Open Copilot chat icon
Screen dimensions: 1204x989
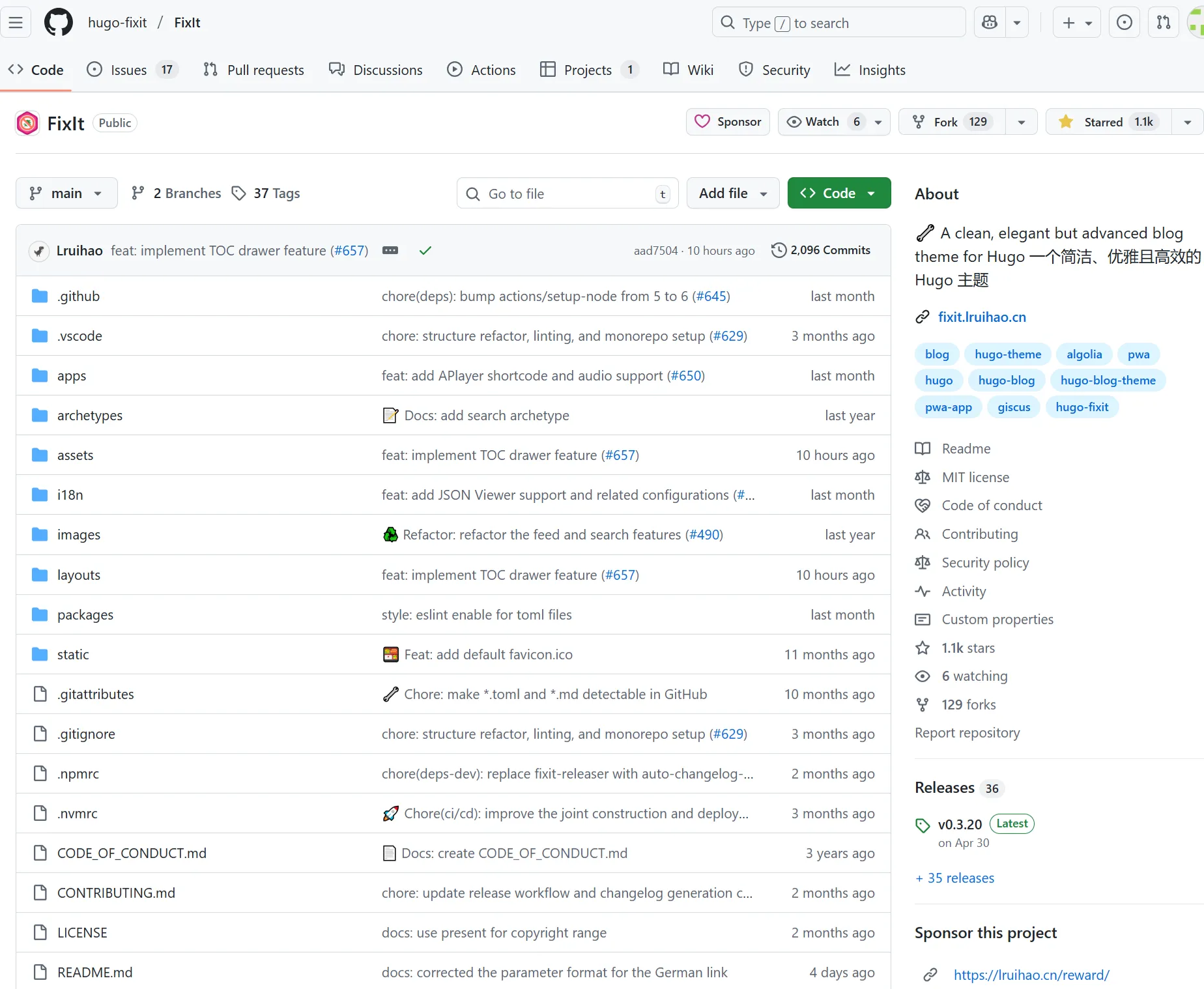coord(990,23)
